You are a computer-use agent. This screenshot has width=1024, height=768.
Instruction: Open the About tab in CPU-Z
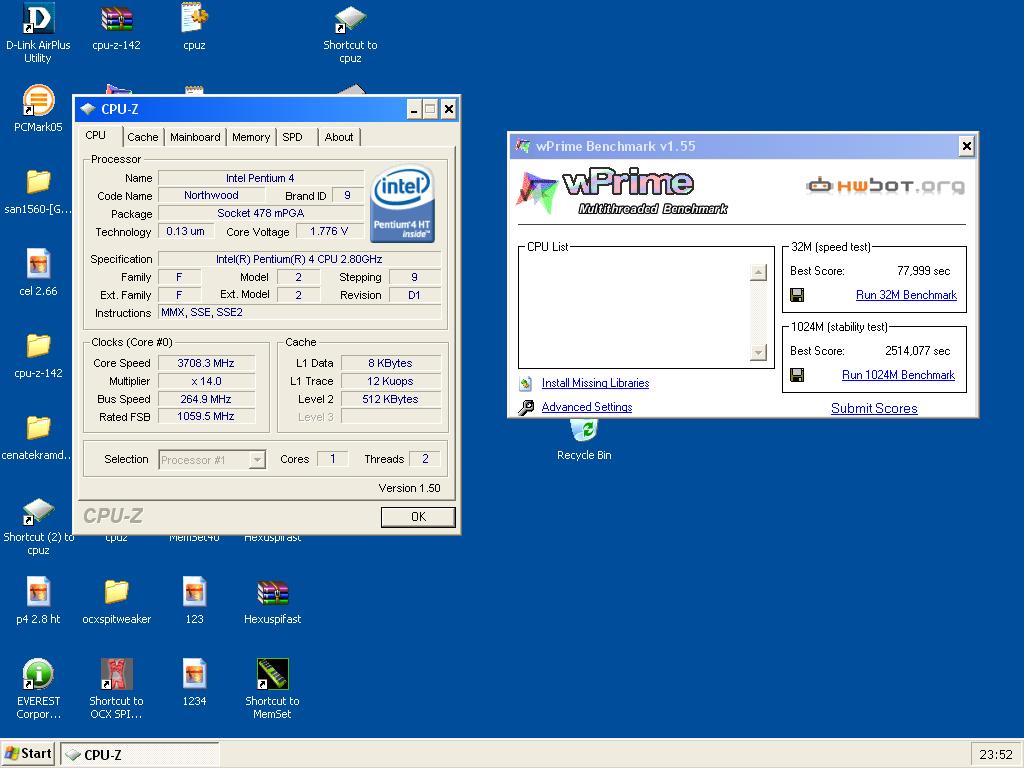point(339,137)
